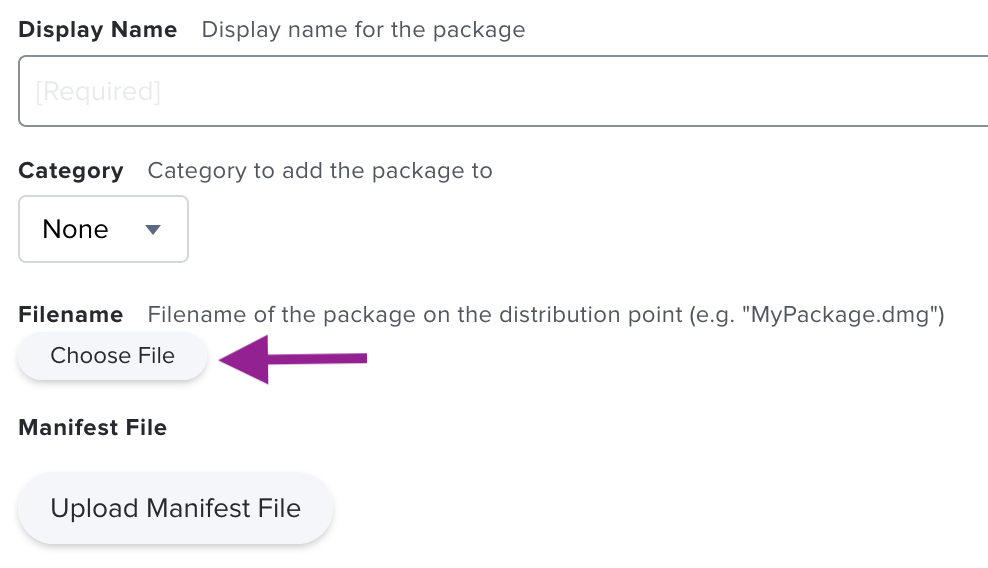Focus the Display Name text field
The height and width of the screenshot is (568, 988).
click(503, 91)
